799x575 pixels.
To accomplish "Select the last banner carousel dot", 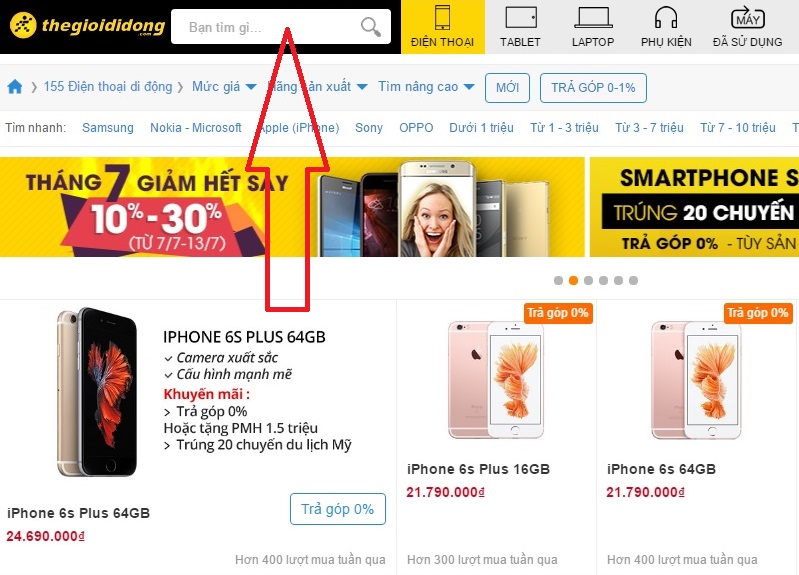I will click(x=633, y=280).
